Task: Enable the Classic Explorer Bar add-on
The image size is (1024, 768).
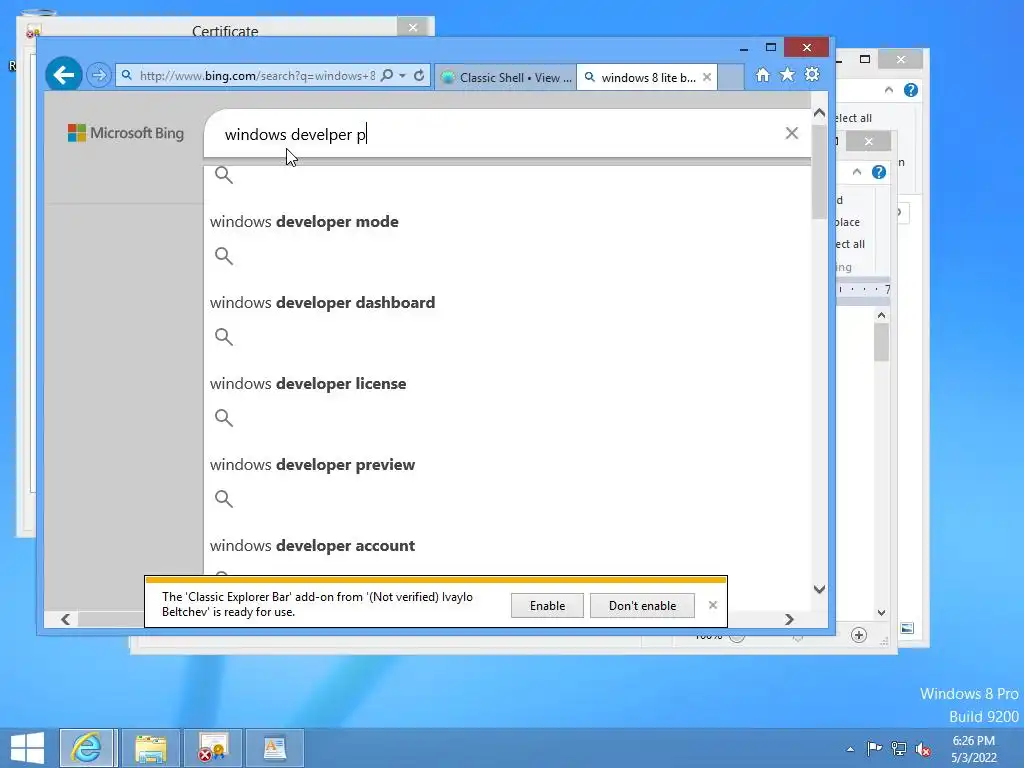Action: click(x=547, y=605)
